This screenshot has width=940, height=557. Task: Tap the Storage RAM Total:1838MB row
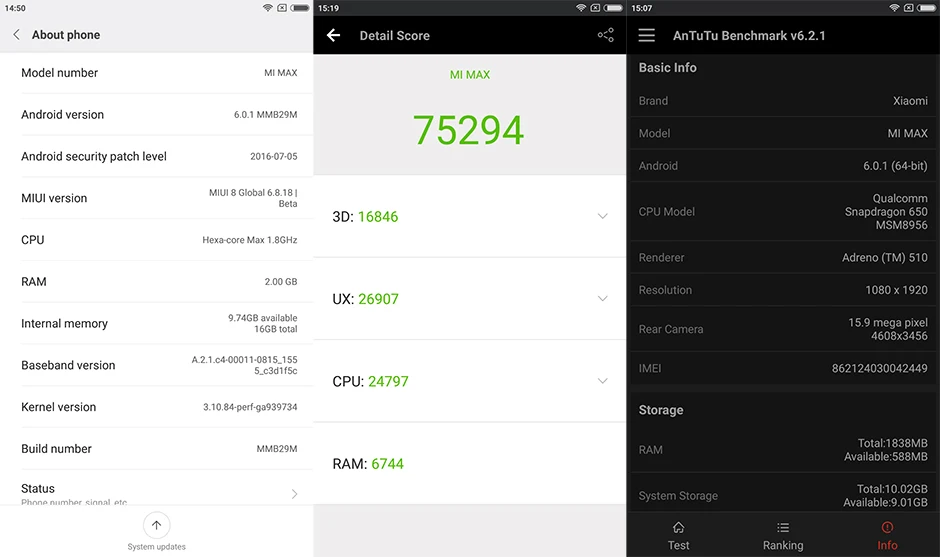[x=783, y=450]
